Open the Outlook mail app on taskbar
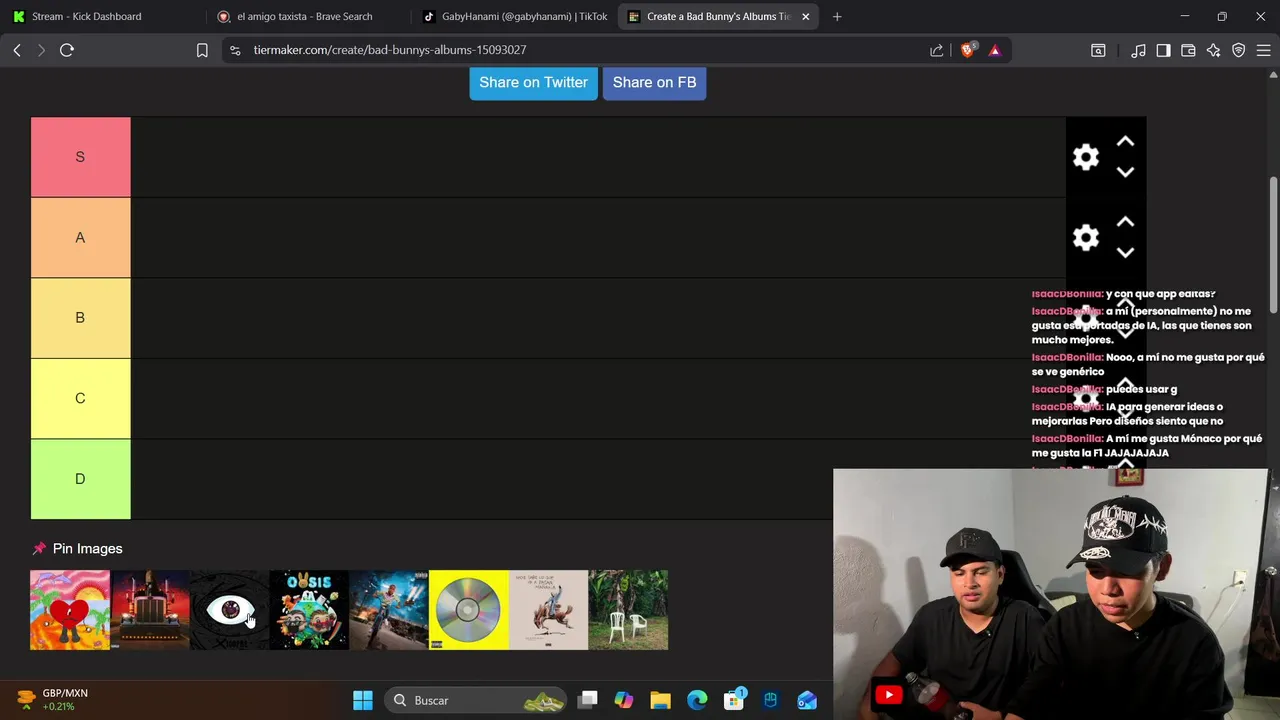This screenshot has width=1280, height=720. pyautogui.click(x=807, y=700)
